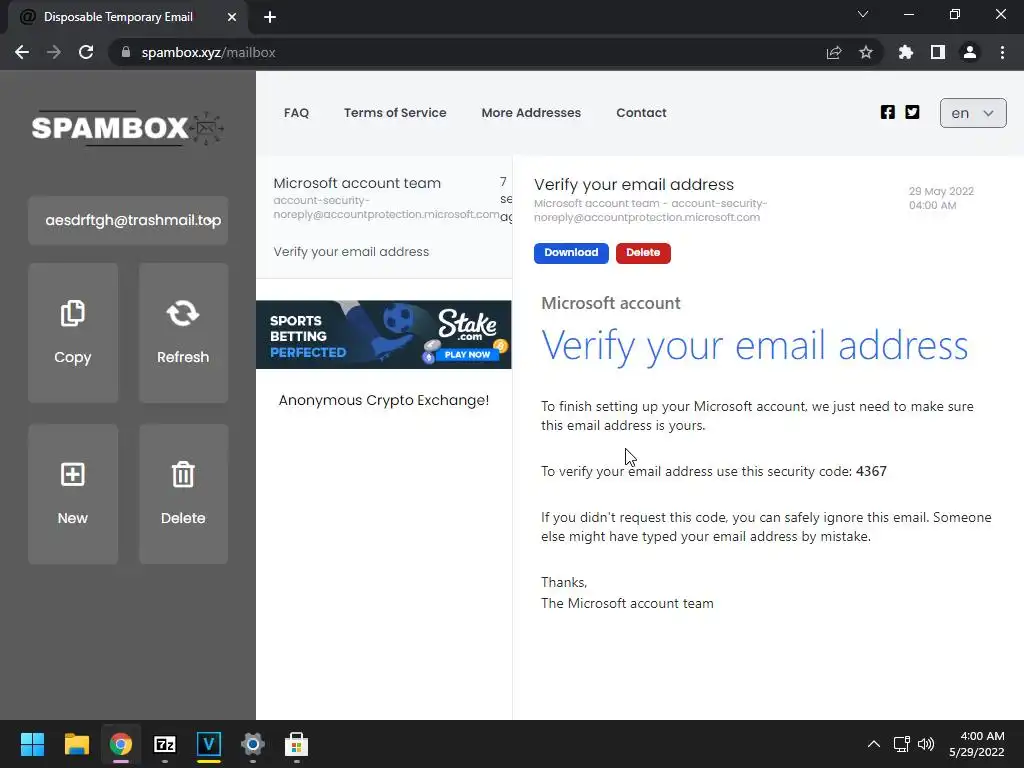
Task: Open a new browser tab
Action: (270, 17)
